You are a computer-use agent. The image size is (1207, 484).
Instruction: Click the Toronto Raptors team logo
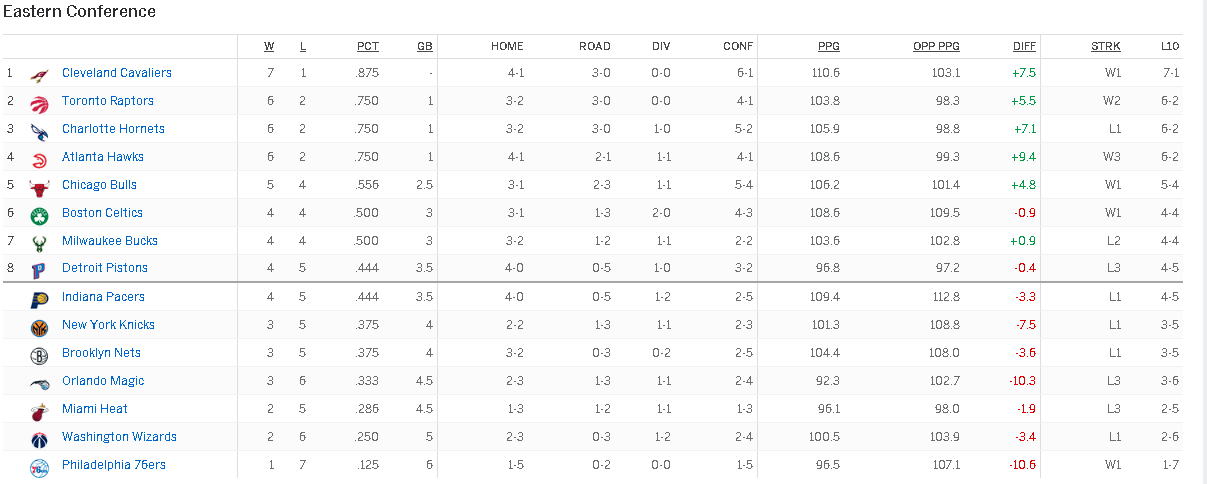point(39,102)
